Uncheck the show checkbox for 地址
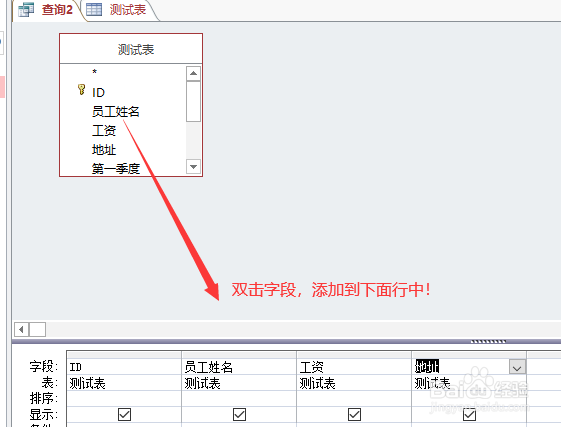The width and height of the screenshot is (561, 427). tap(469, 414)
